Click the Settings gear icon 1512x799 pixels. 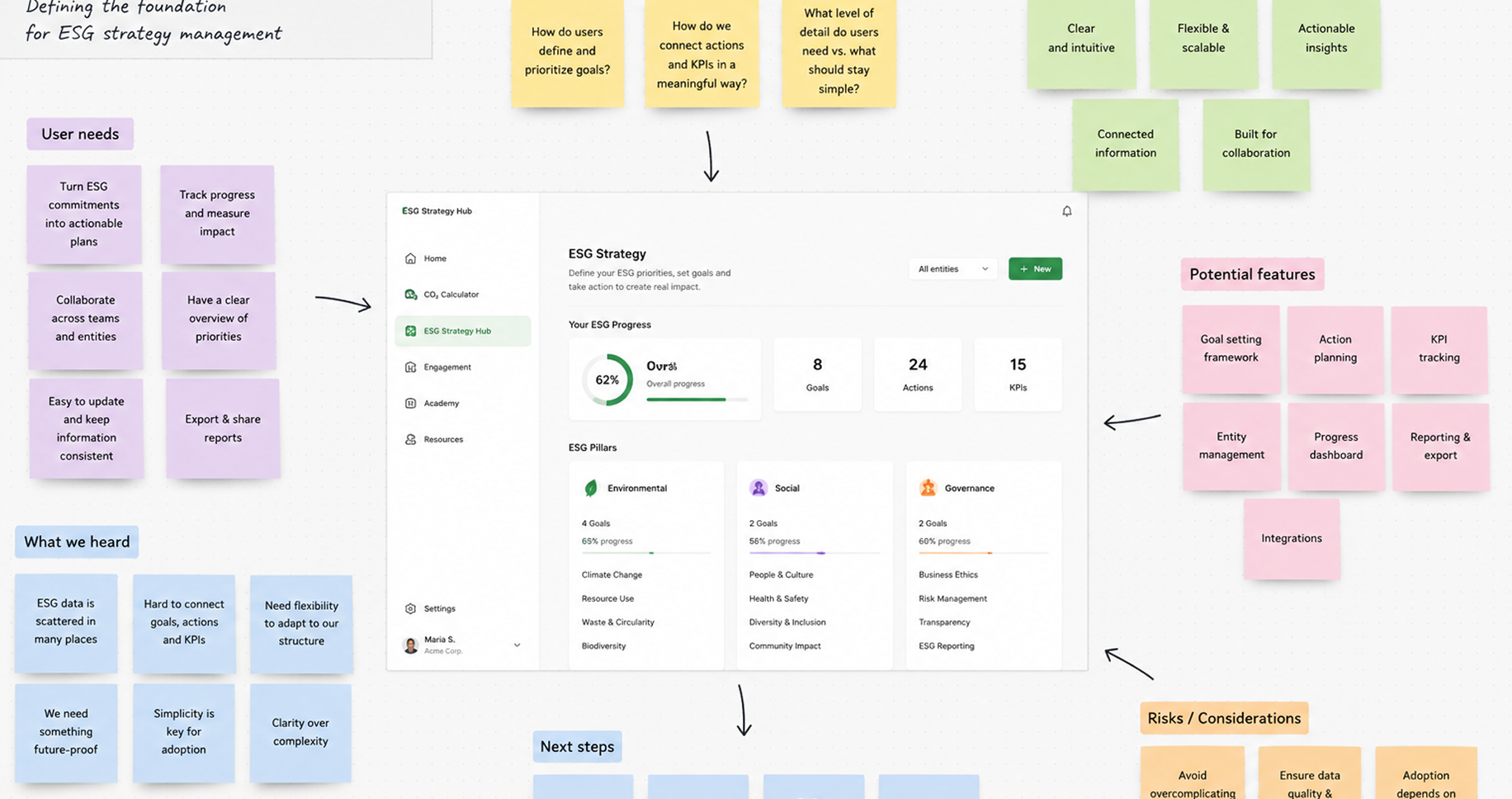point(410,609)
